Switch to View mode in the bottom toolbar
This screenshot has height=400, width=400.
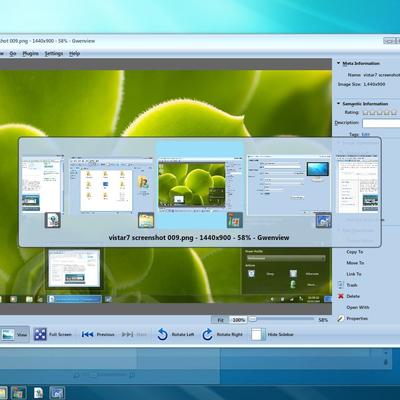[x=14, y=334]
